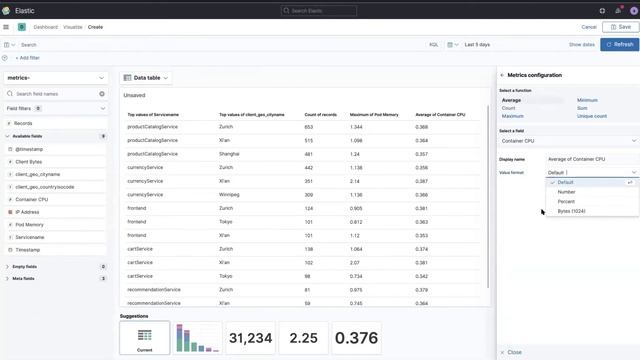Expand the Field filters dropdown
The image size is (640, 360).
pyautogui.click(x=56, y=108)
